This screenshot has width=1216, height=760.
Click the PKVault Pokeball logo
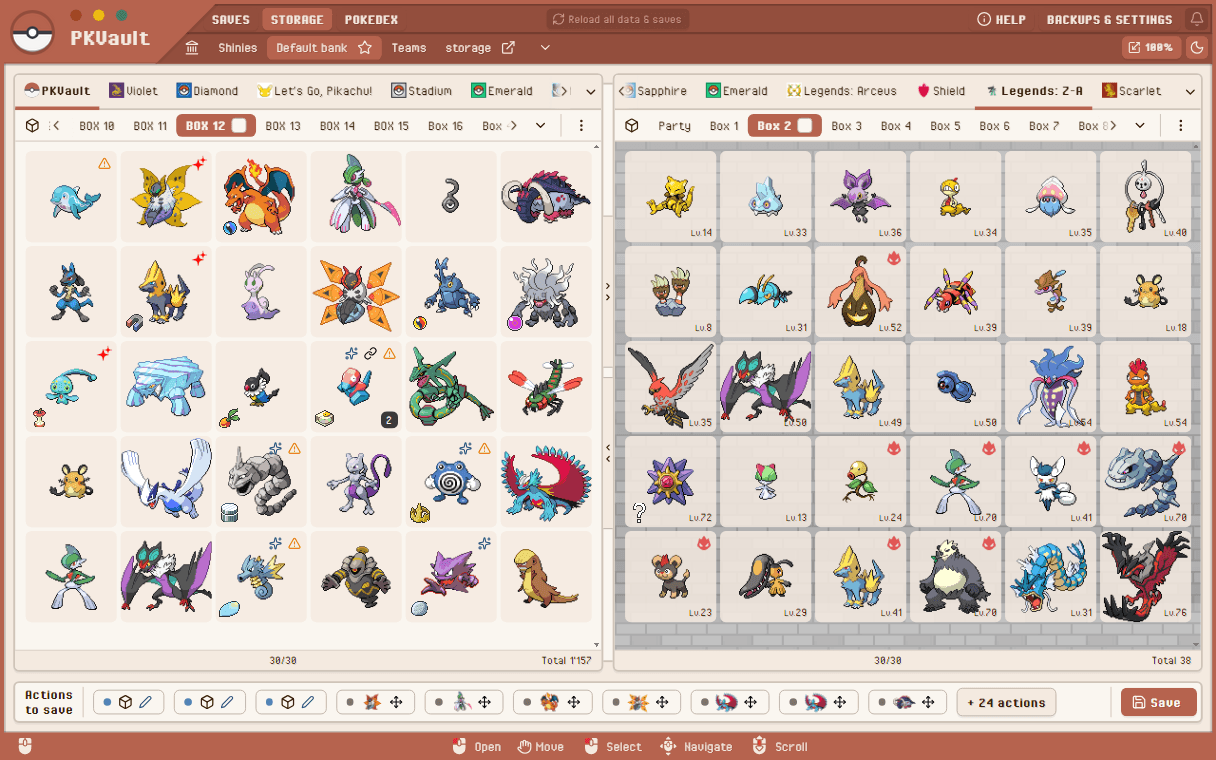point(33,34)
